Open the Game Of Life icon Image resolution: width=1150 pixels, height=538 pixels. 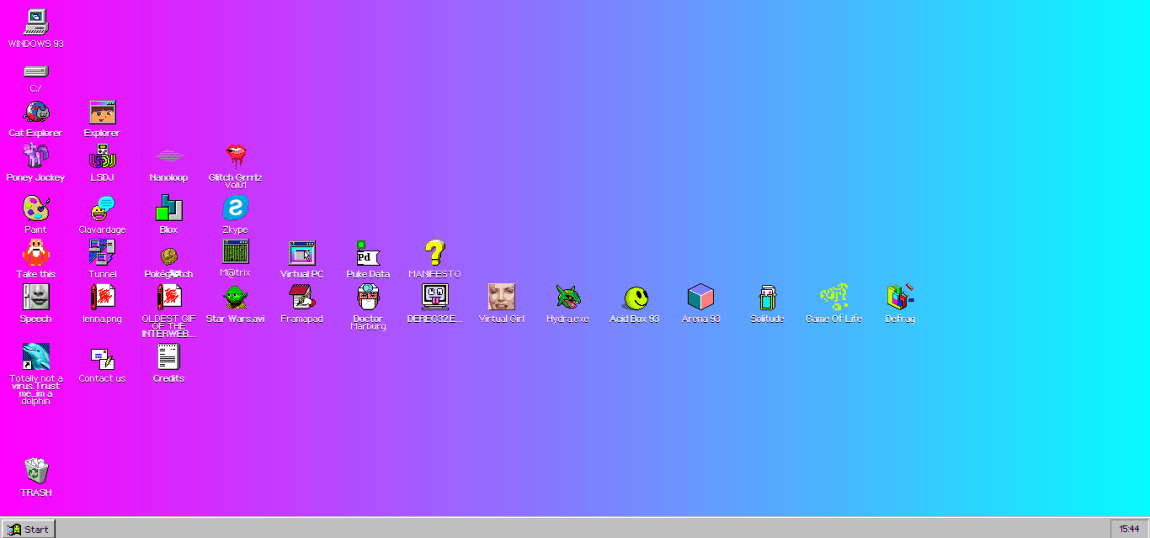(x=833, y=297)
